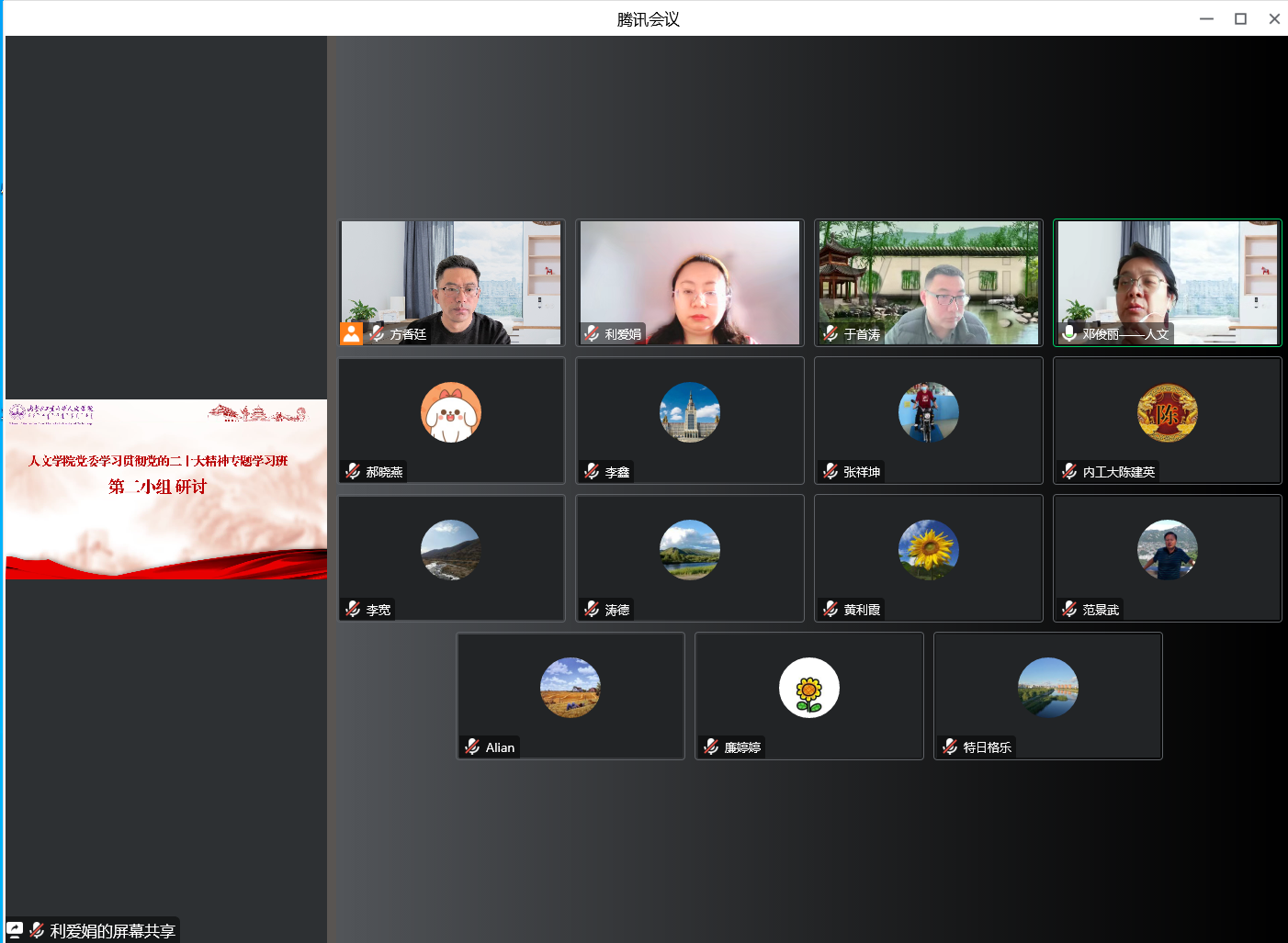Maximize the 腾讯会议 window
The height and width of the screenshot is (943, 1288).
coord(1240,18)
